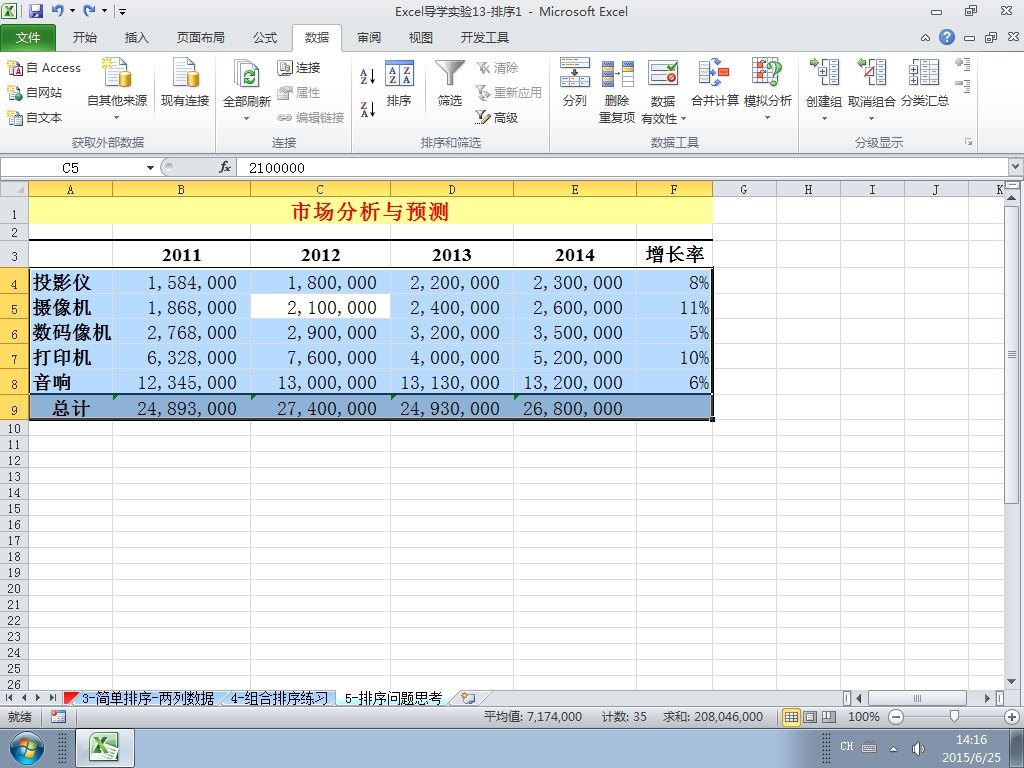Click the select-all corner of the grid

pyautogui.click(x=14, y=189)
